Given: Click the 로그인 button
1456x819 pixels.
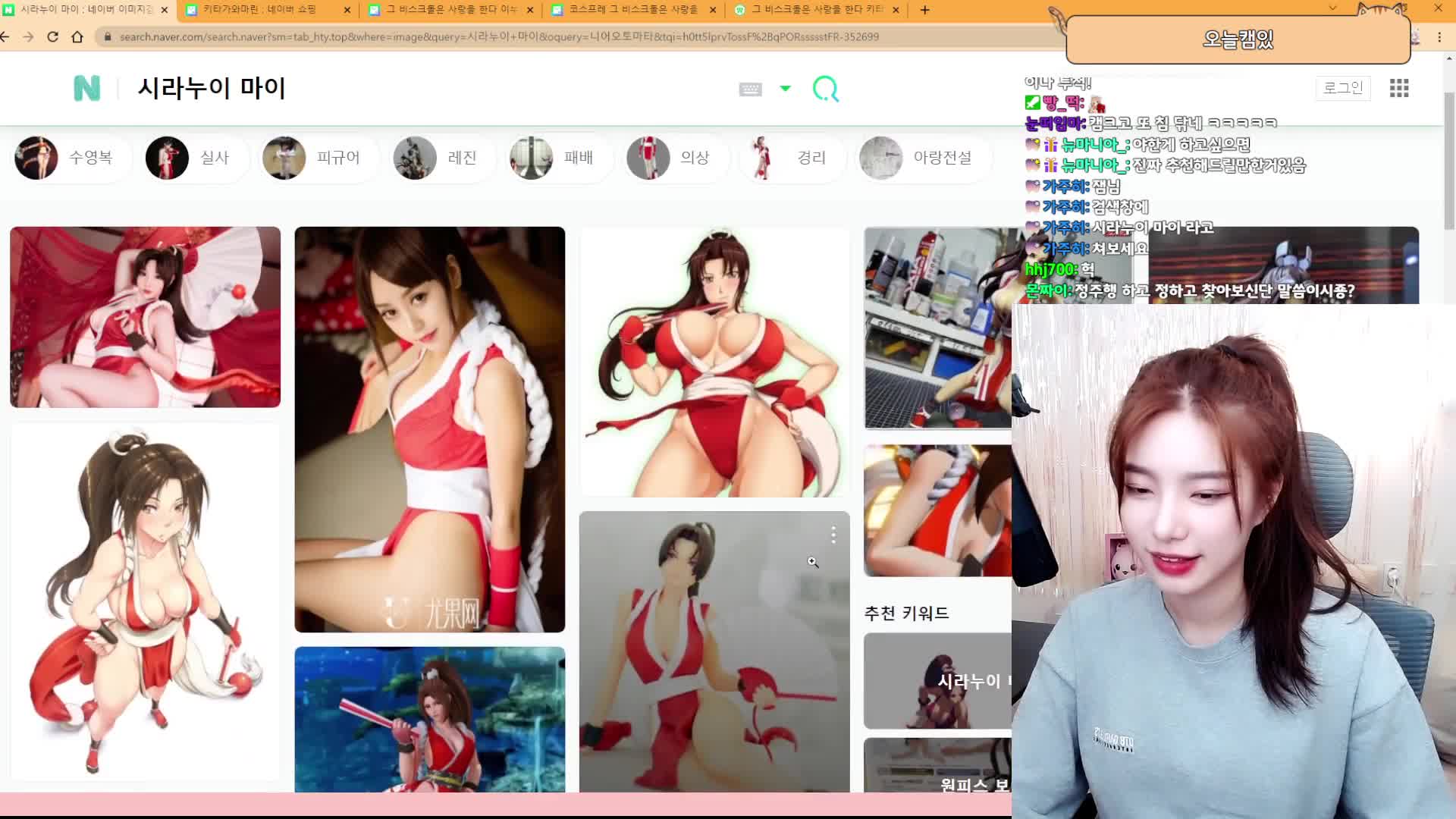Looking at the screenshot, I should coord(1343,88).
